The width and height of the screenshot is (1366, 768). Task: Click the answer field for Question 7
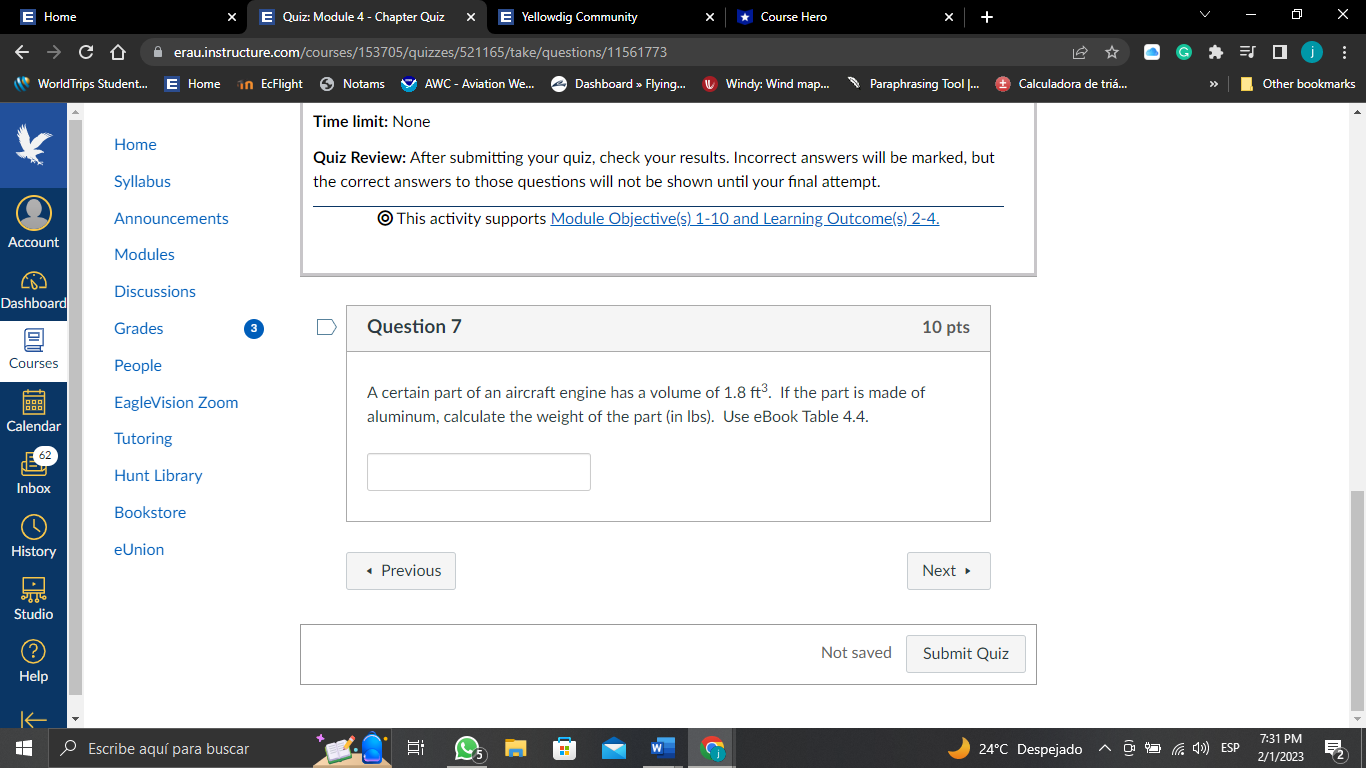pos(478,471)
